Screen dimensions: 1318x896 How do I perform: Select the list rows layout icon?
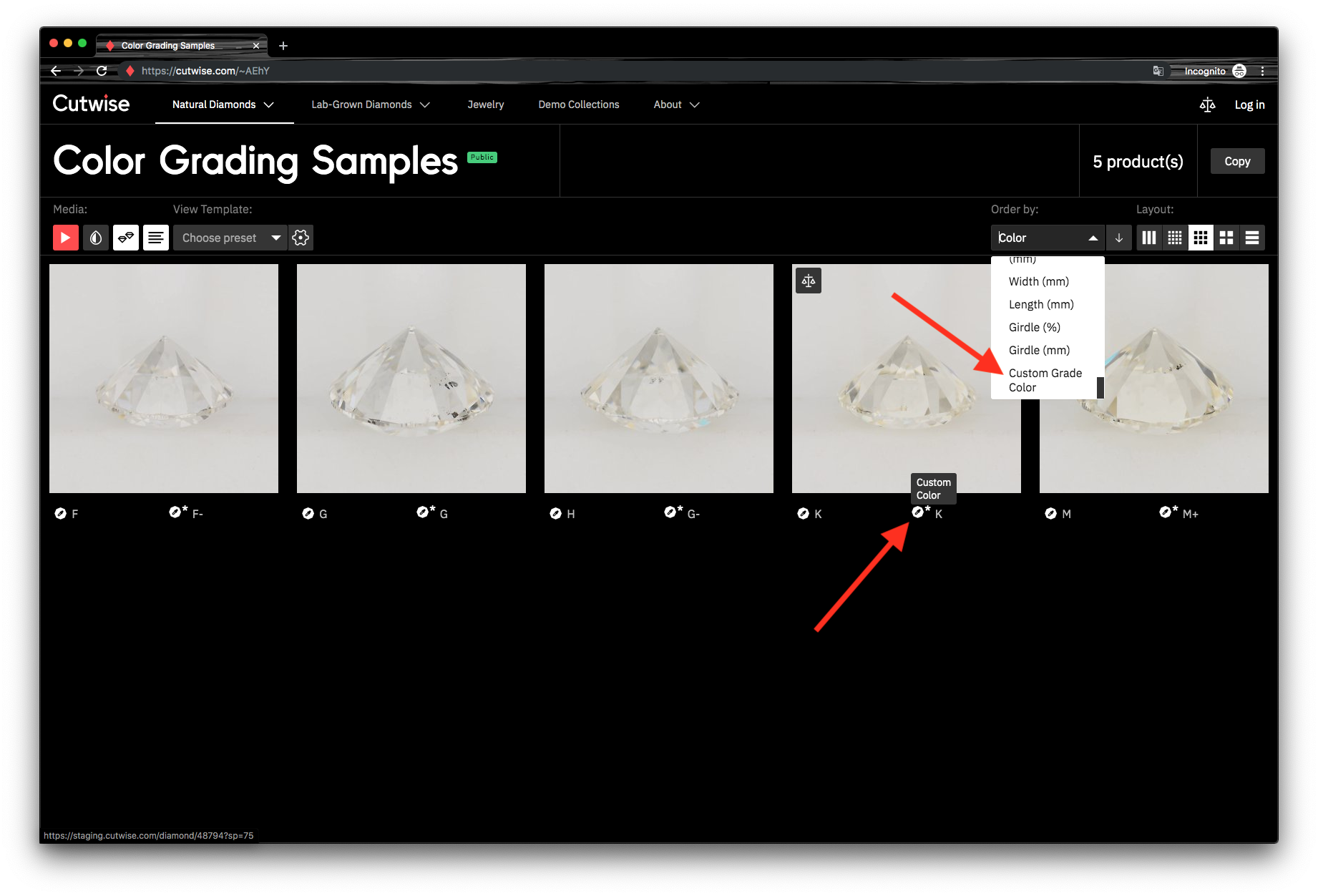(1252, 238)
